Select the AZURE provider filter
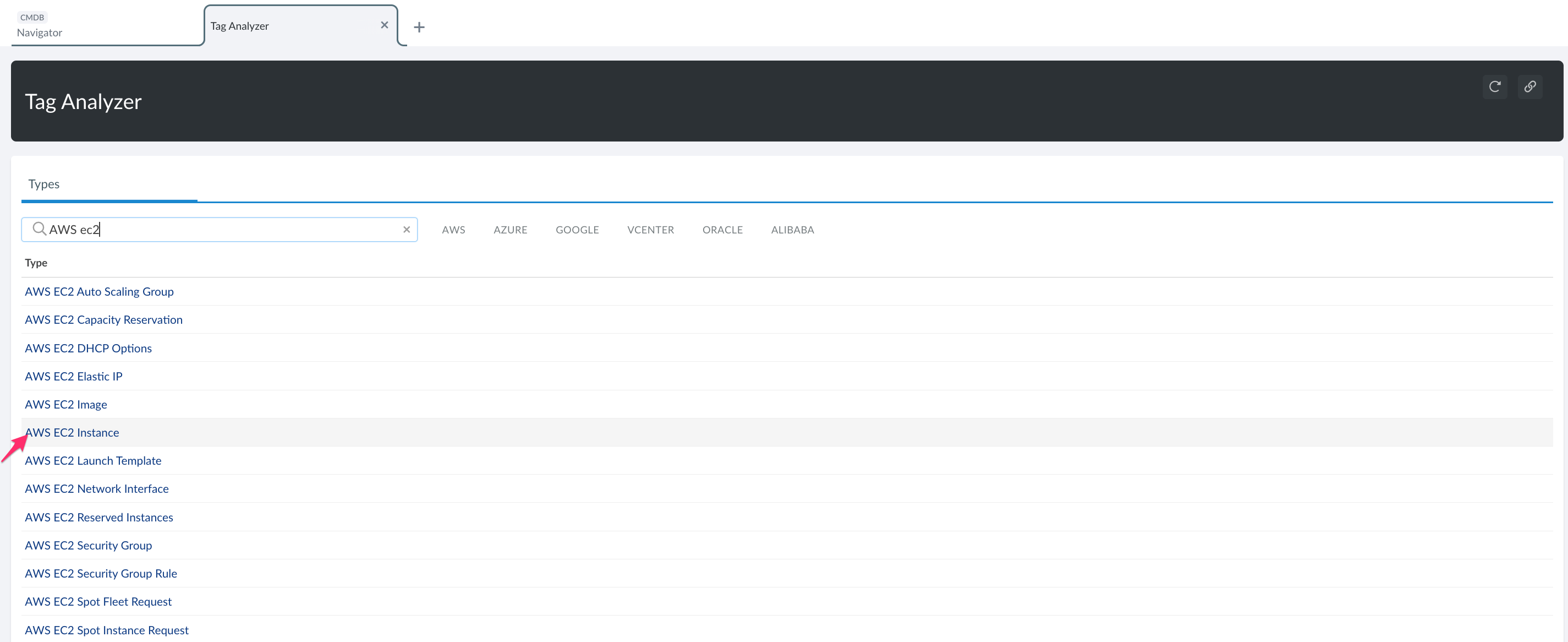 point(511,230)
